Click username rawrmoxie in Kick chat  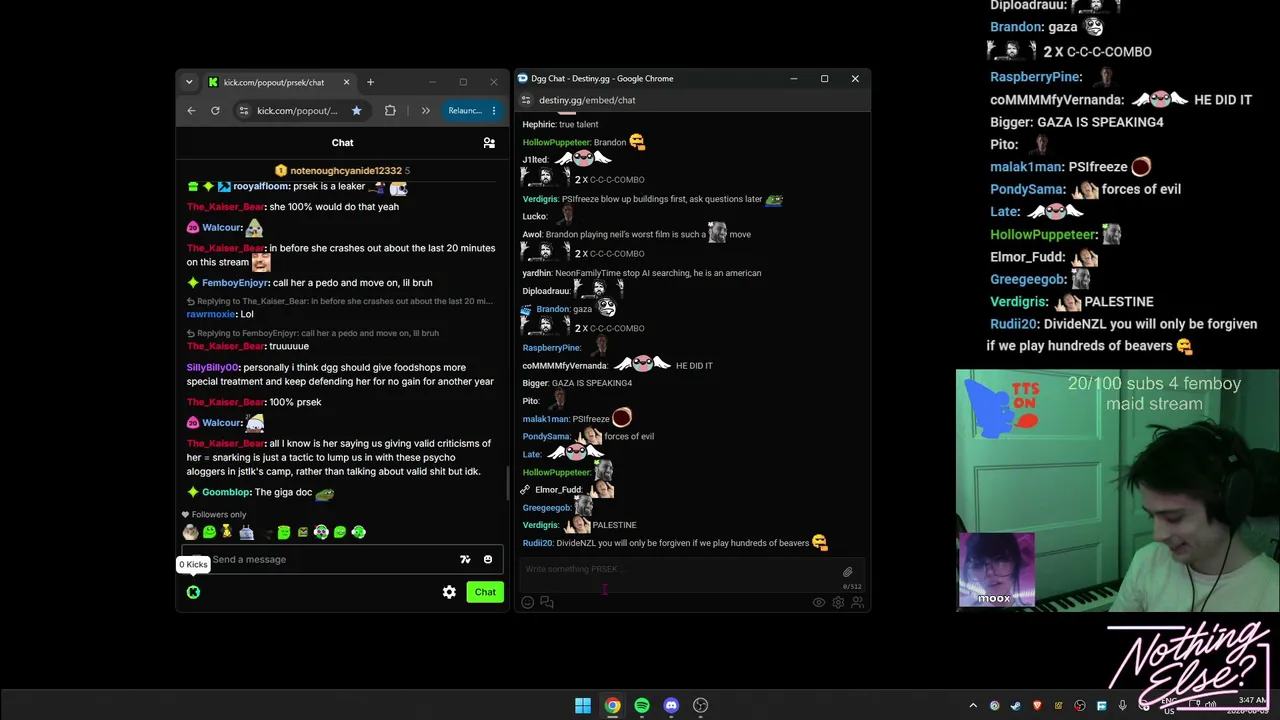pyautogui.click(x=211, y=314)
